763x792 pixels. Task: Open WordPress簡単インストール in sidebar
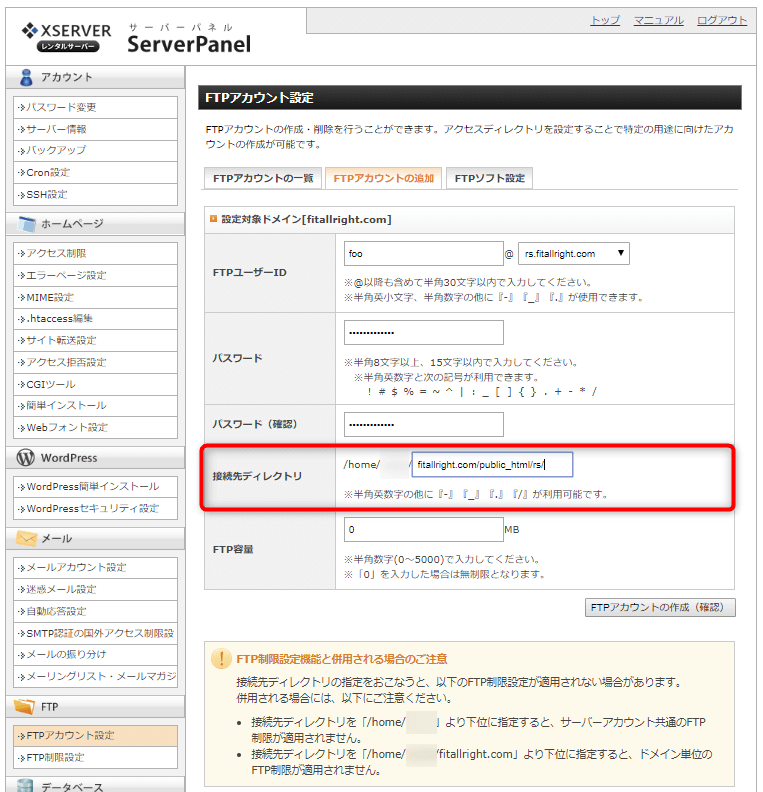click(92, 487)
